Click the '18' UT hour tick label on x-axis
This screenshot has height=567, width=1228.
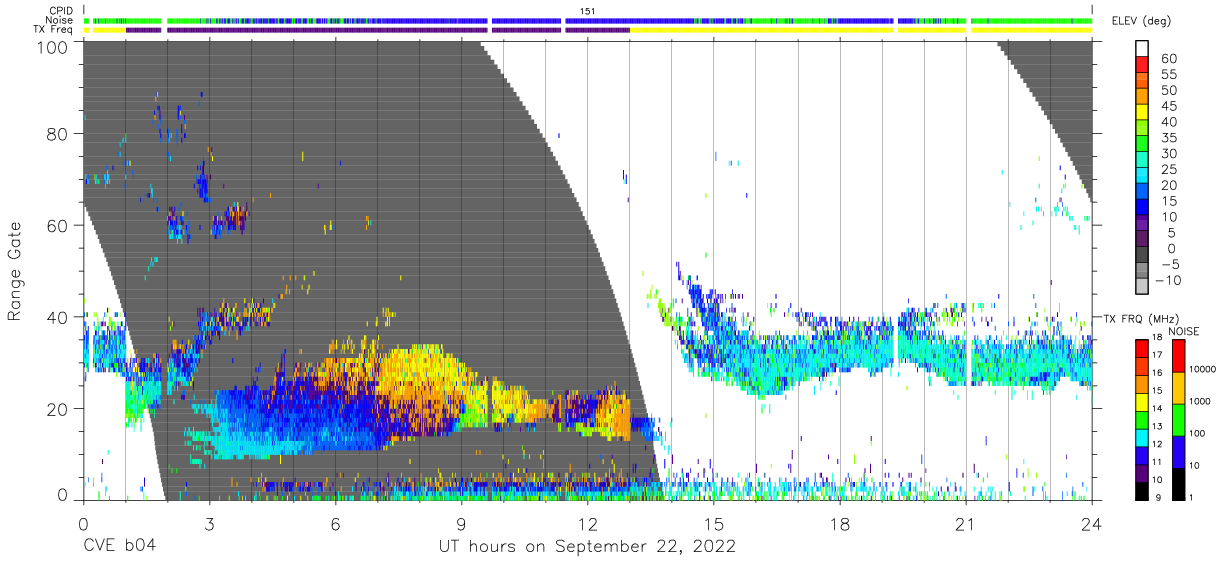(x=840, y=524)
